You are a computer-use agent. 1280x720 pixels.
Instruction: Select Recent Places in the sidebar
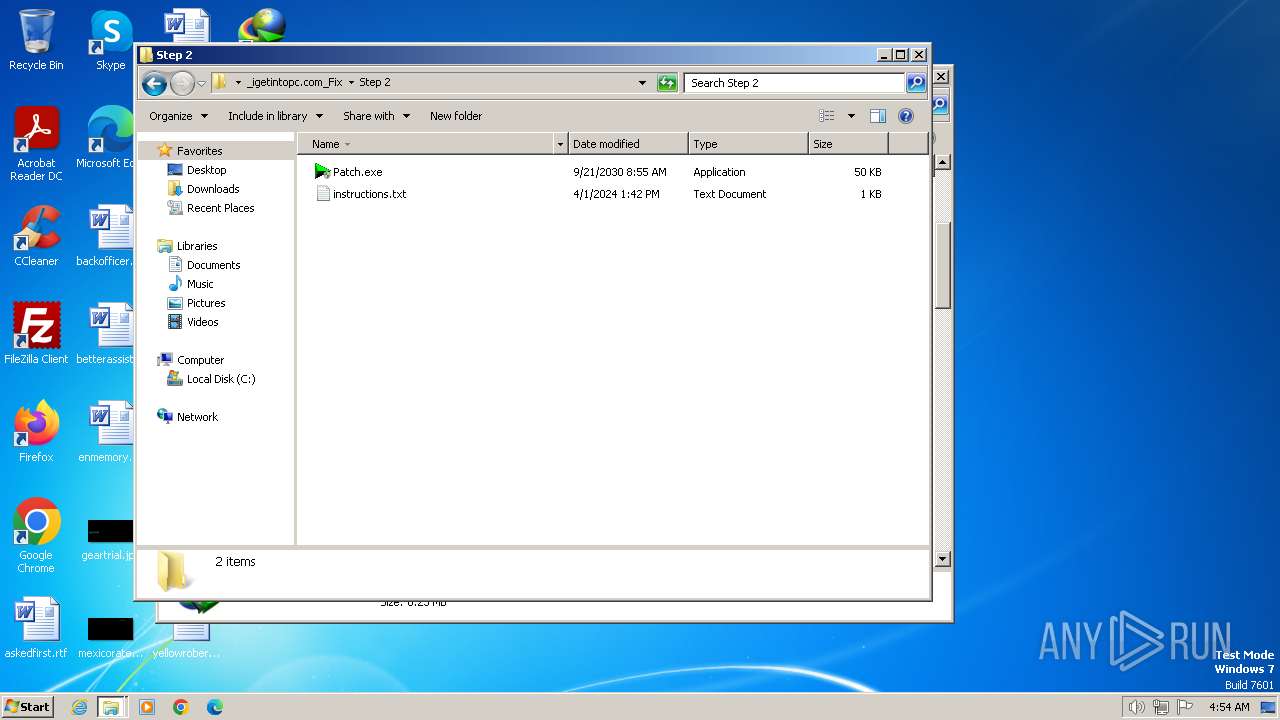pos(220,208)
